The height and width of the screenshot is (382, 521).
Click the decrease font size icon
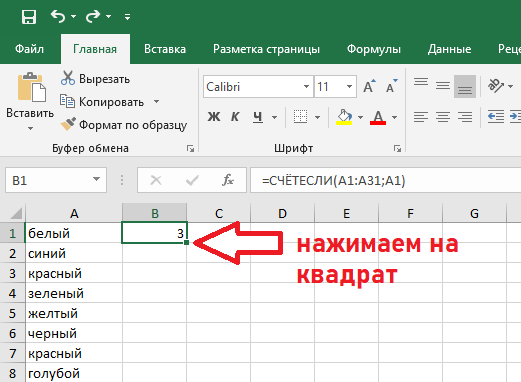392,86
